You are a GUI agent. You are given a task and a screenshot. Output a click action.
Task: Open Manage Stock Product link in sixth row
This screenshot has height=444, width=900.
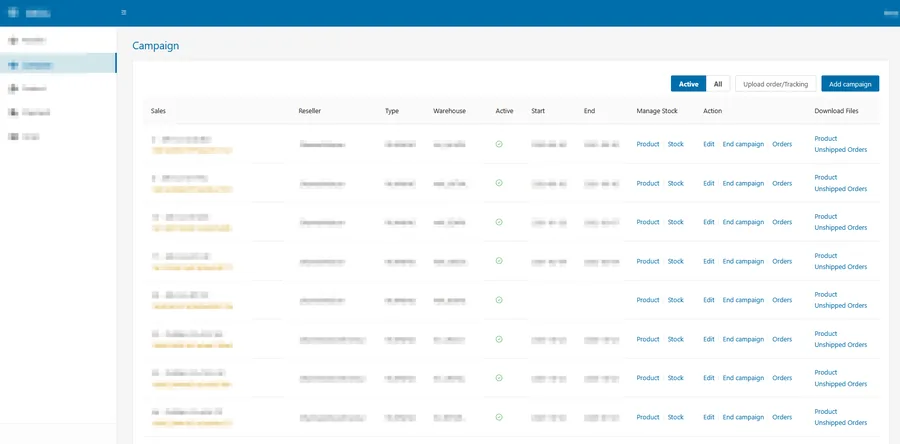pyautogui.click(x=647, y=339)
